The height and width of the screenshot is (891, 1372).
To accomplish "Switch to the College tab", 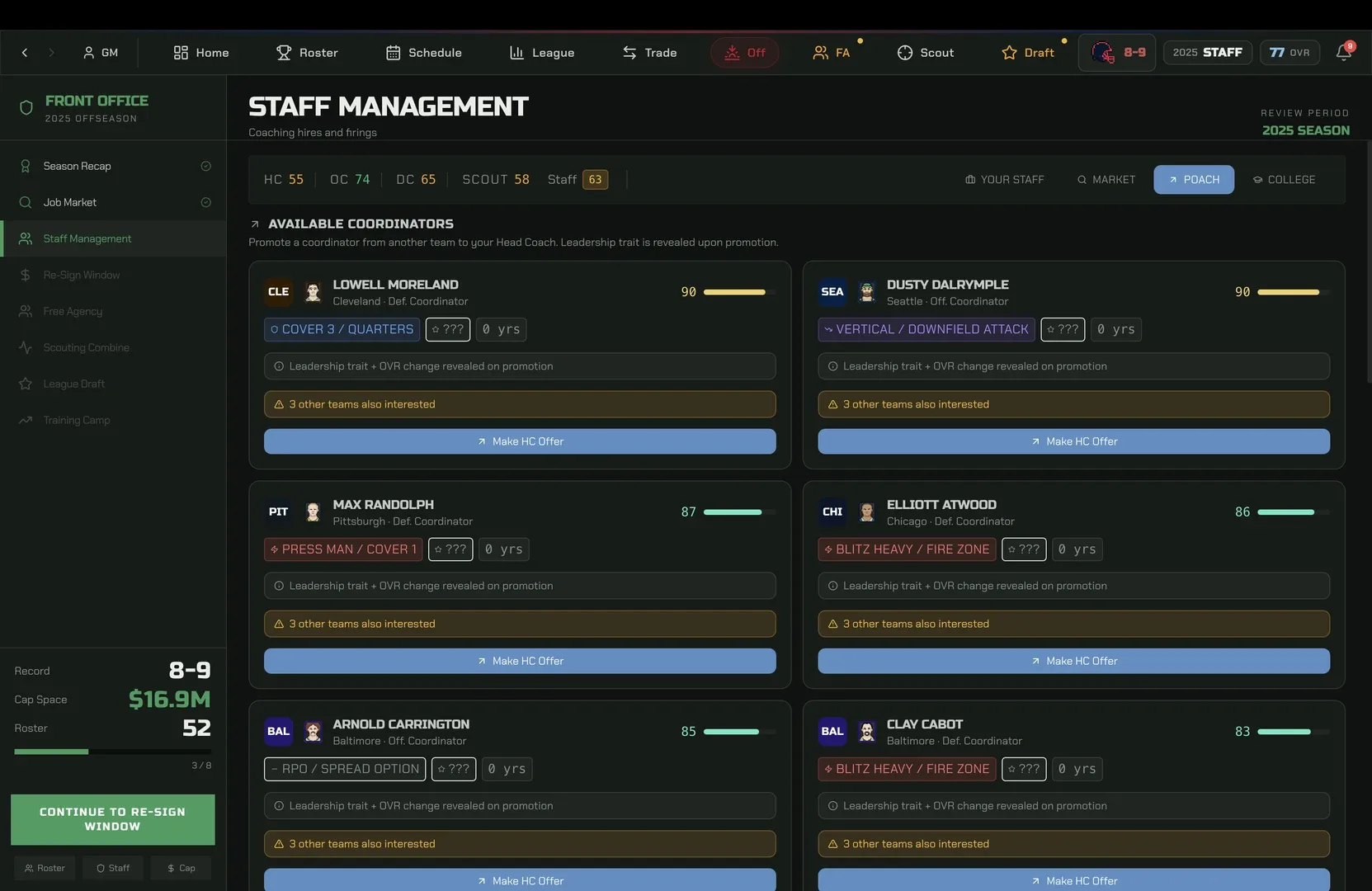I will 1284,180.
